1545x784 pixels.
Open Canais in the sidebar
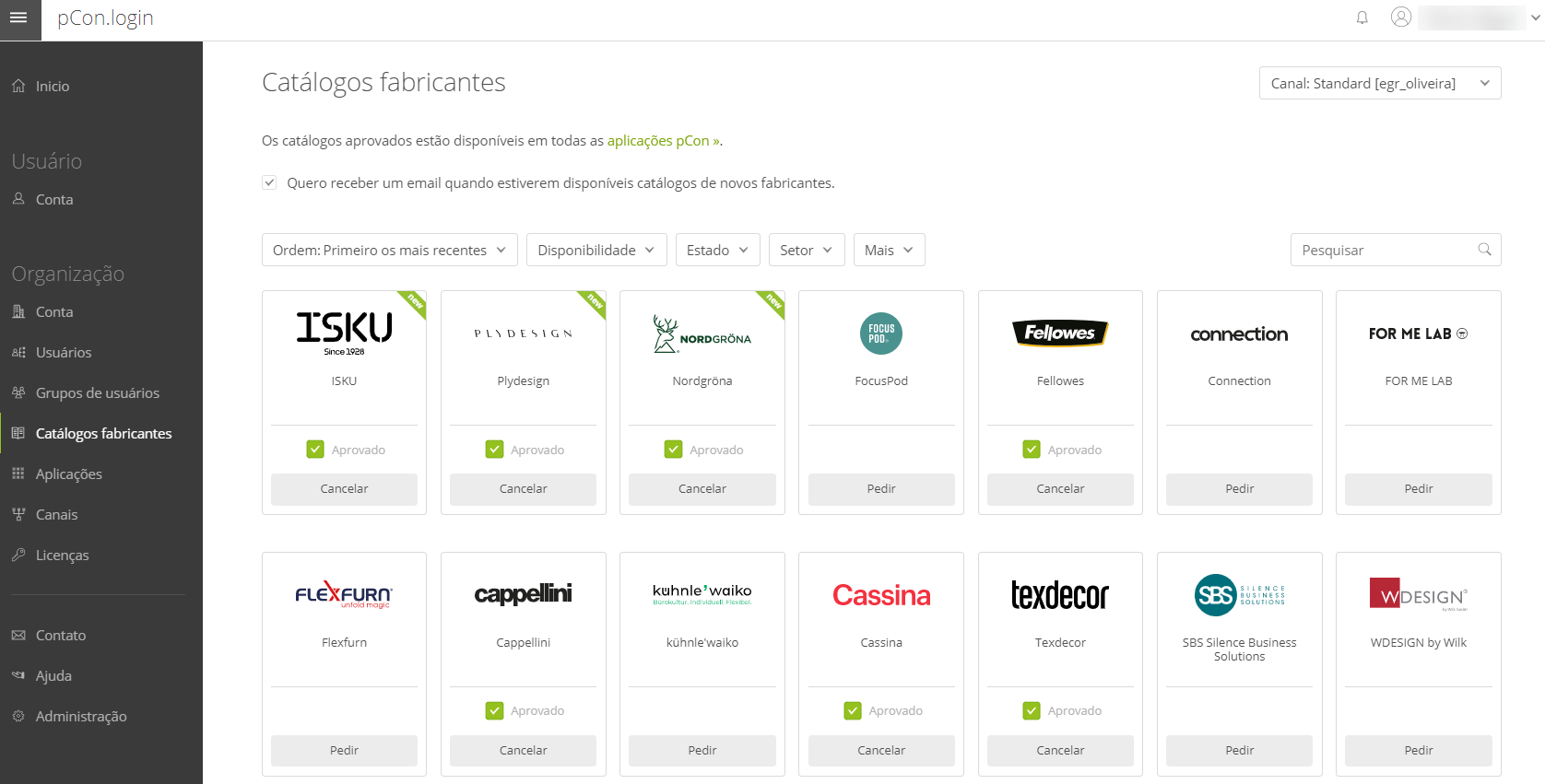click(57, 514)
